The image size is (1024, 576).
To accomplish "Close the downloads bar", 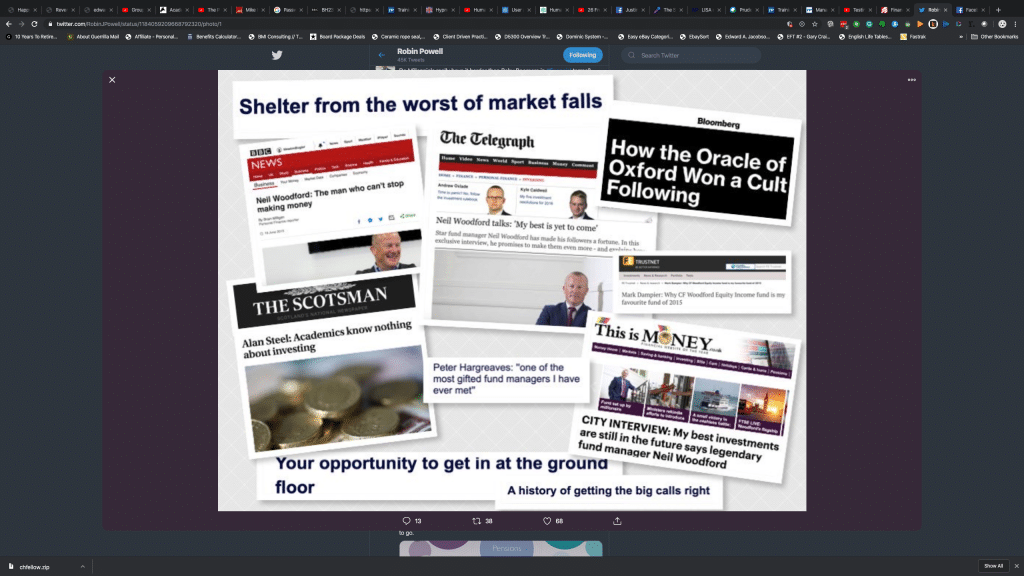I will 1016,566.
